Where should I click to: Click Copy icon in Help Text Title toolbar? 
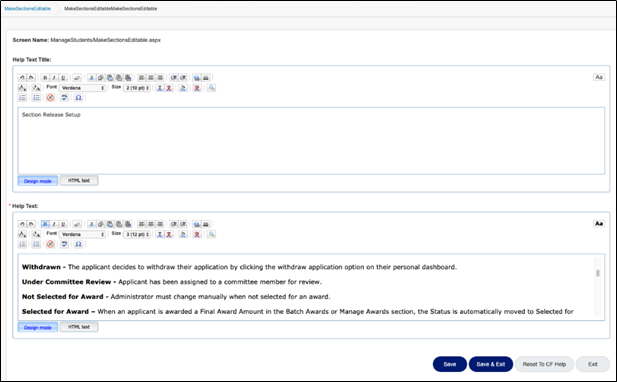pyautogui.click(x=100, y=78)
